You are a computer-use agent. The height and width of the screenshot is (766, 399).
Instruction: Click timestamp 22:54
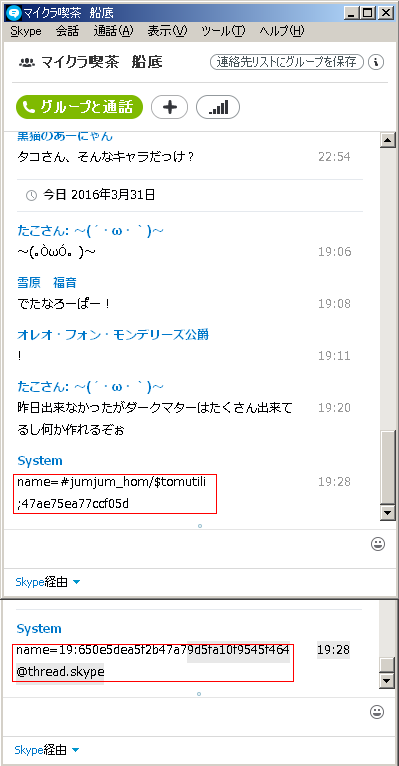pos(335,157)
